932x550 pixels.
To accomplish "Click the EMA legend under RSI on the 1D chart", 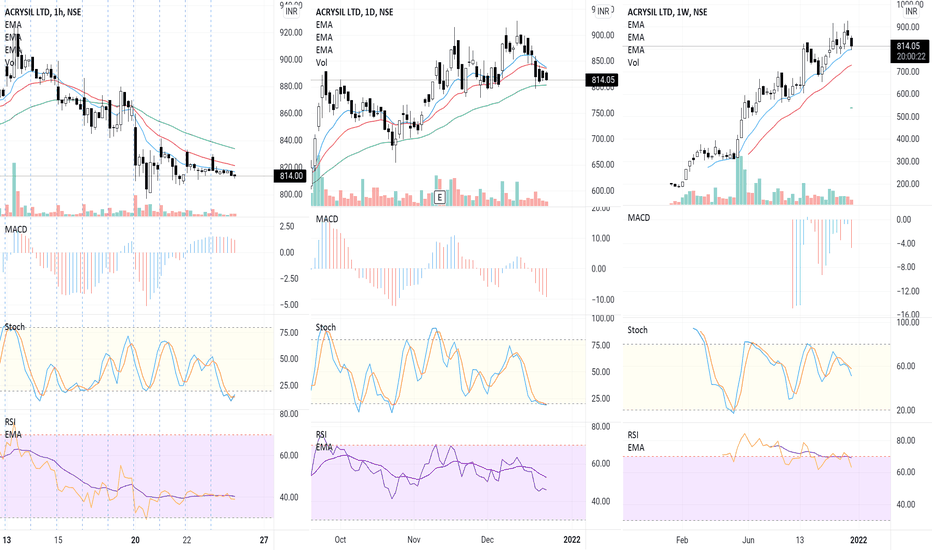I will 325,447.
